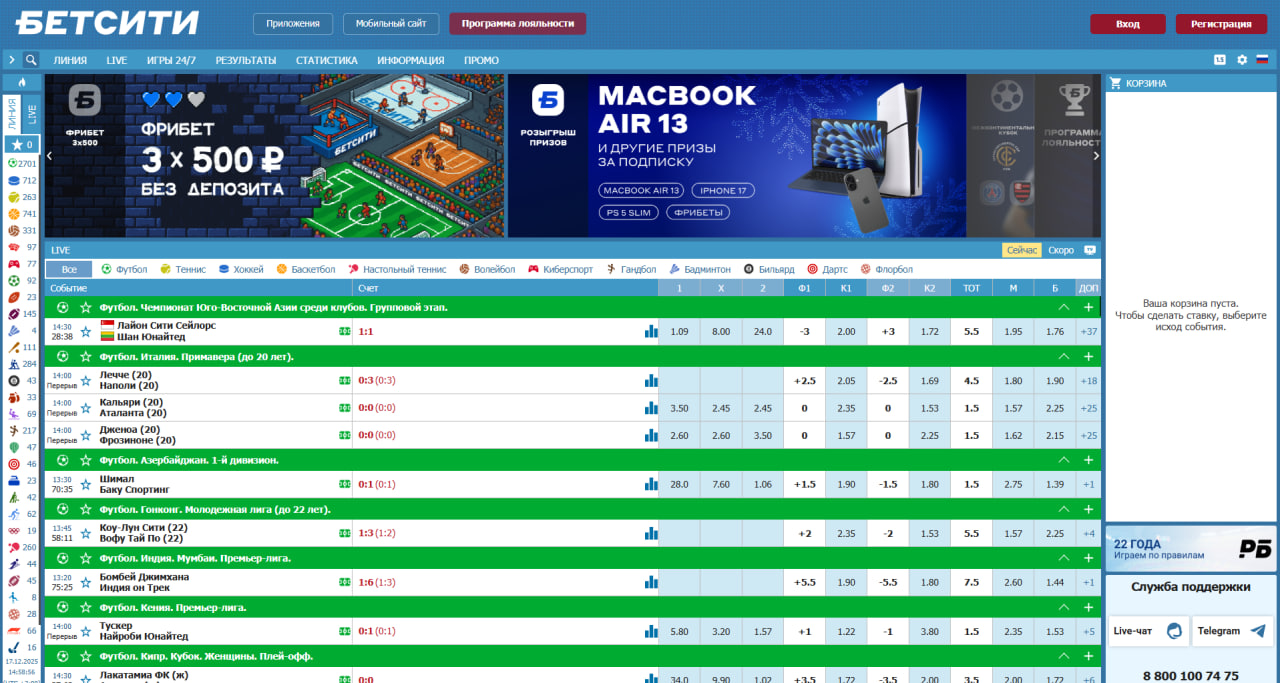
Task: Open the СТАТИСТИКА menu item
Action: 327,60
